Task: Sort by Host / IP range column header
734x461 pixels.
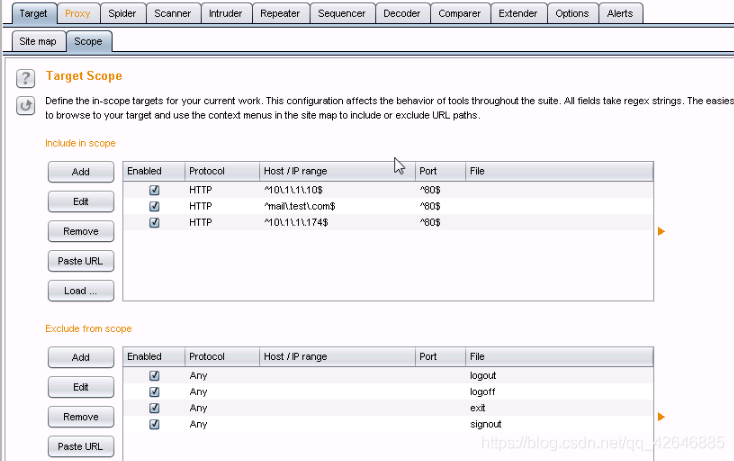Action: click(x=295, y=171)
